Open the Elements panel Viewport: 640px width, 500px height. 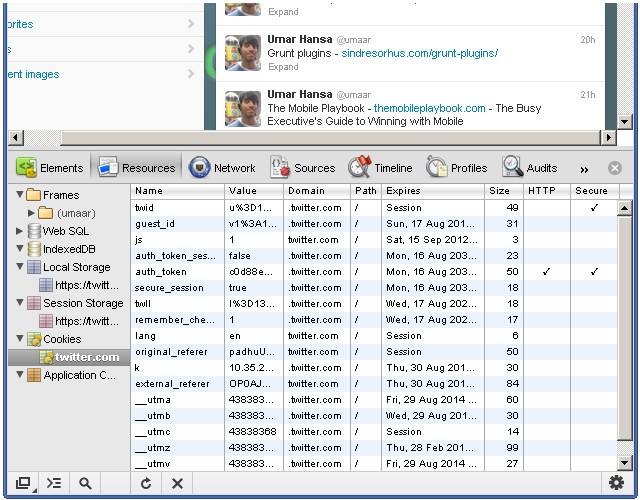click(49, 168)
